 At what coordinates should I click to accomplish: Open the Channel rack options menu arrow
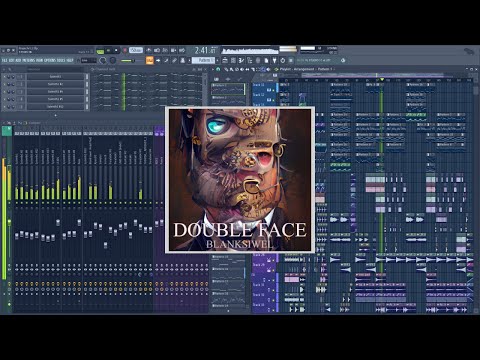pyautogui.click(x=4, y=69)
